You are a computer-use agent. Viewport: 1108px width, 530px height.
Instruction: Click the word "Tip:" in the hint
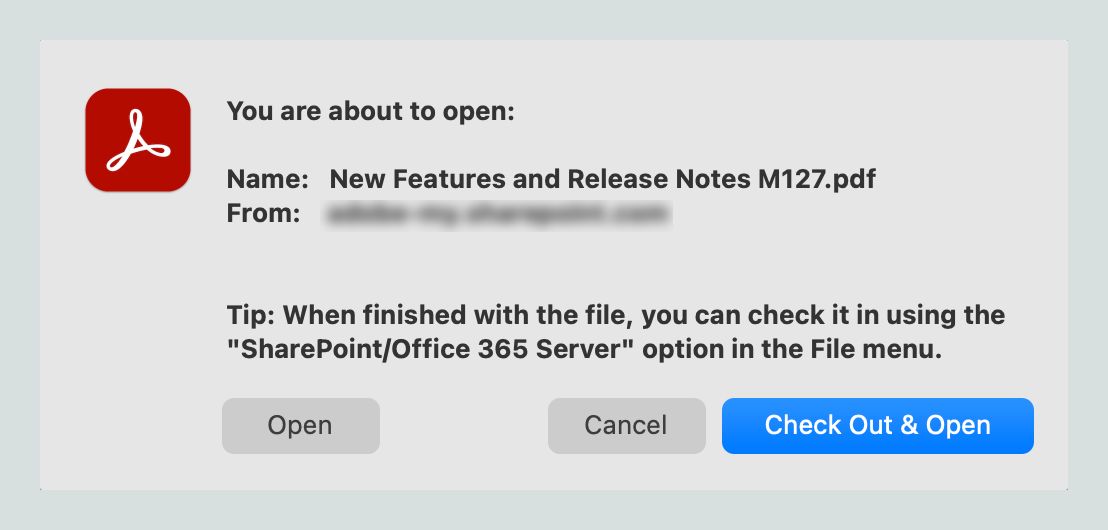(x=251, y=316)
